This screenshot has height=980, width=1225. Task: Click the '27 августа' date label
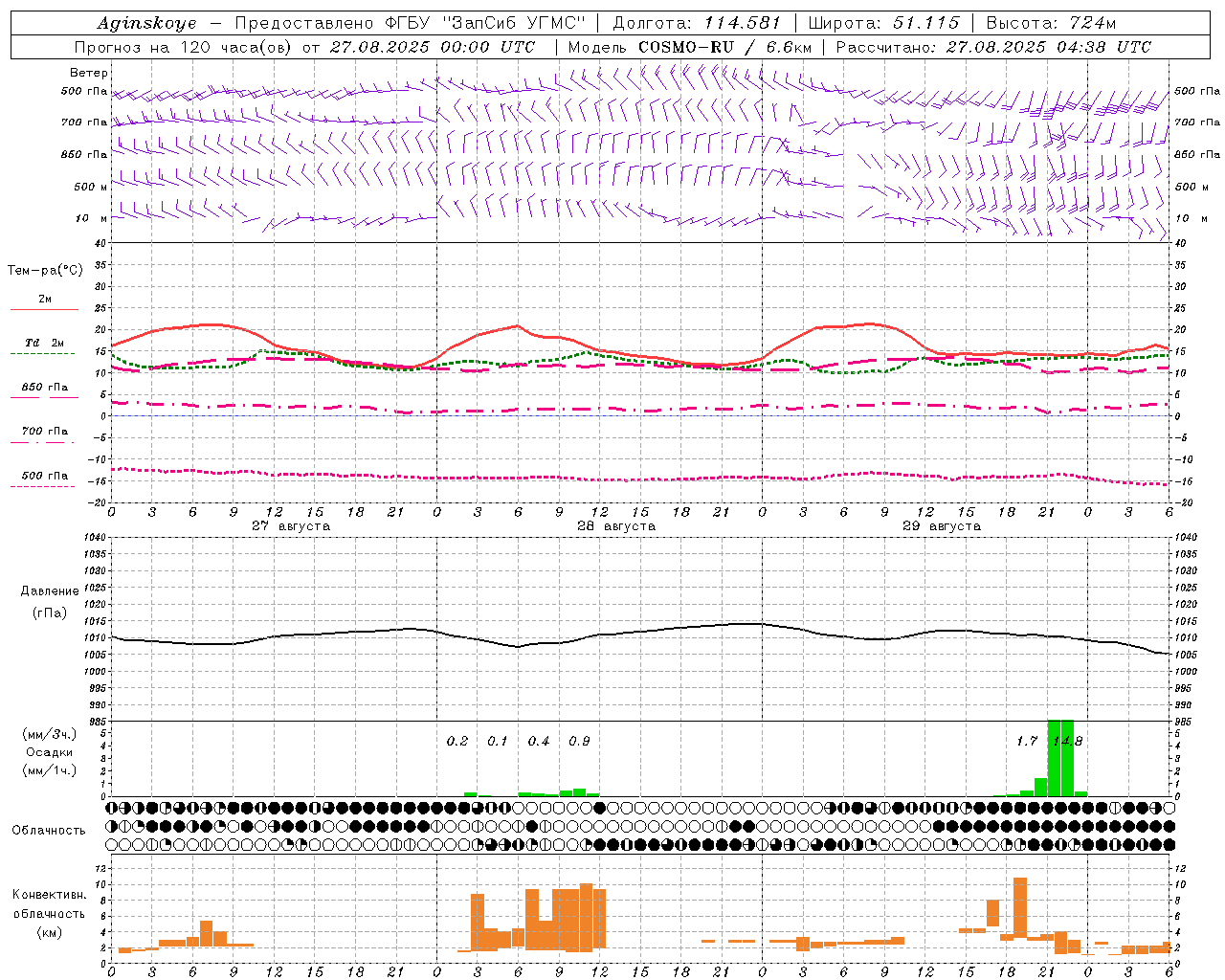point(291,526)
